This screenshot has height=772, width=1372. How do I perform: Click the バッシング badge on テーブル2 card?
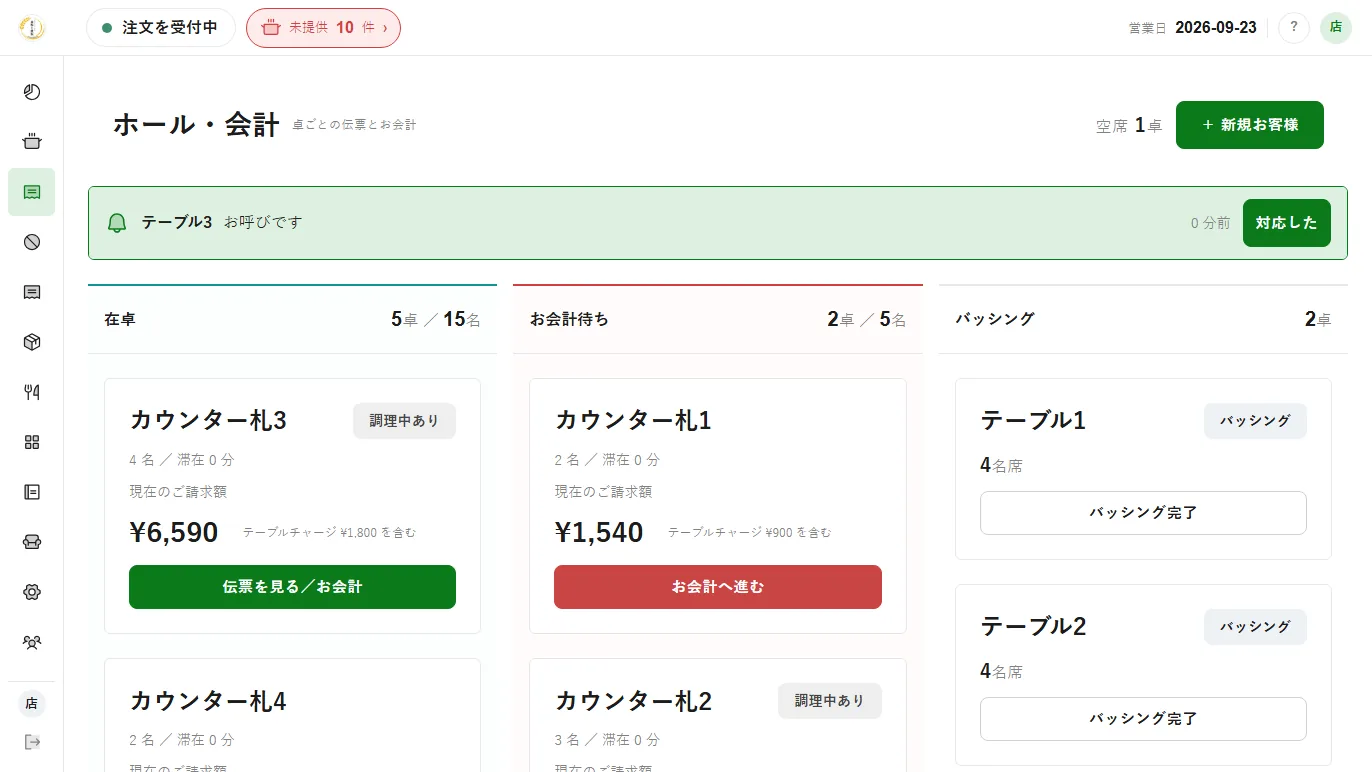point(1255,627)
